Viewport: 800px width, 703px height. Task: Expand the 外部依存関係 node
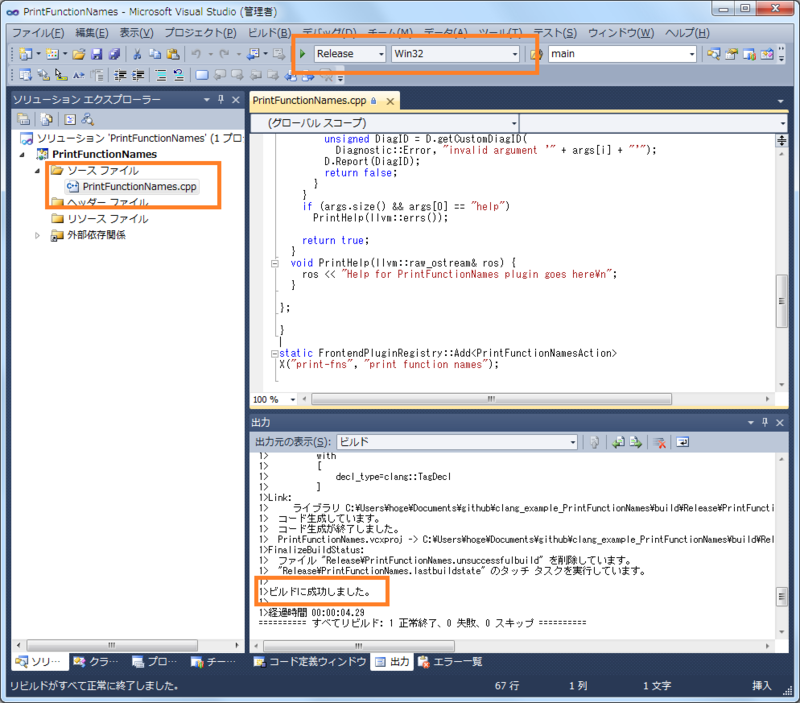pos(37,236)
